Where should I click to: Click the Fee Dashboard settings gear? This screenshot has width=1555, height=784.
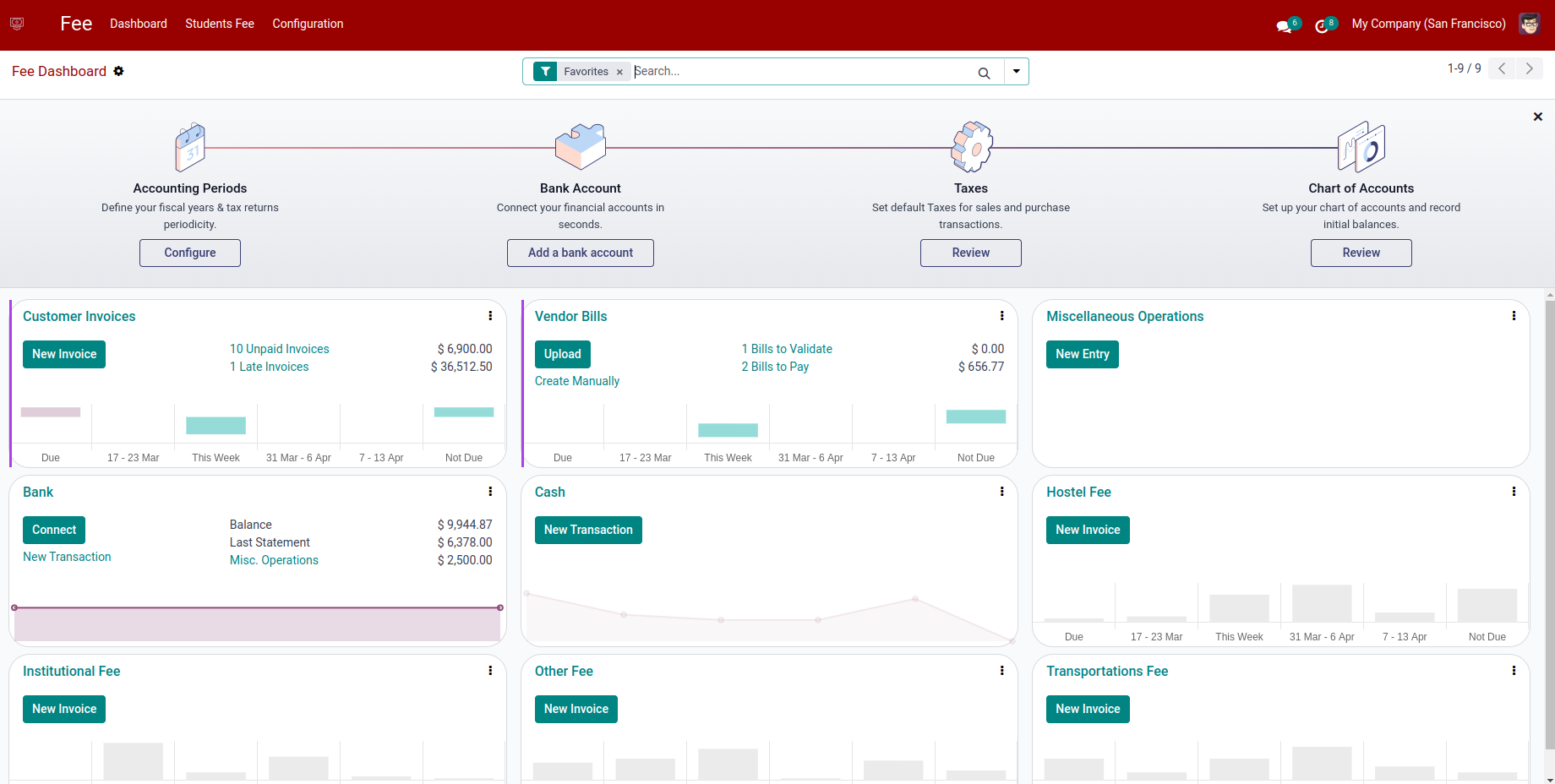[x=118, y=71]
